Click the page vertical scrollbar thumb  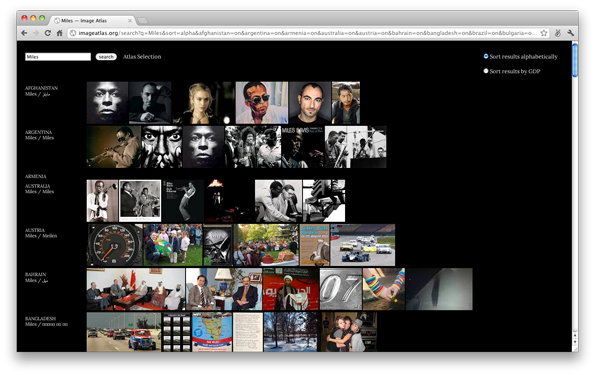click(x=575, y=60)
